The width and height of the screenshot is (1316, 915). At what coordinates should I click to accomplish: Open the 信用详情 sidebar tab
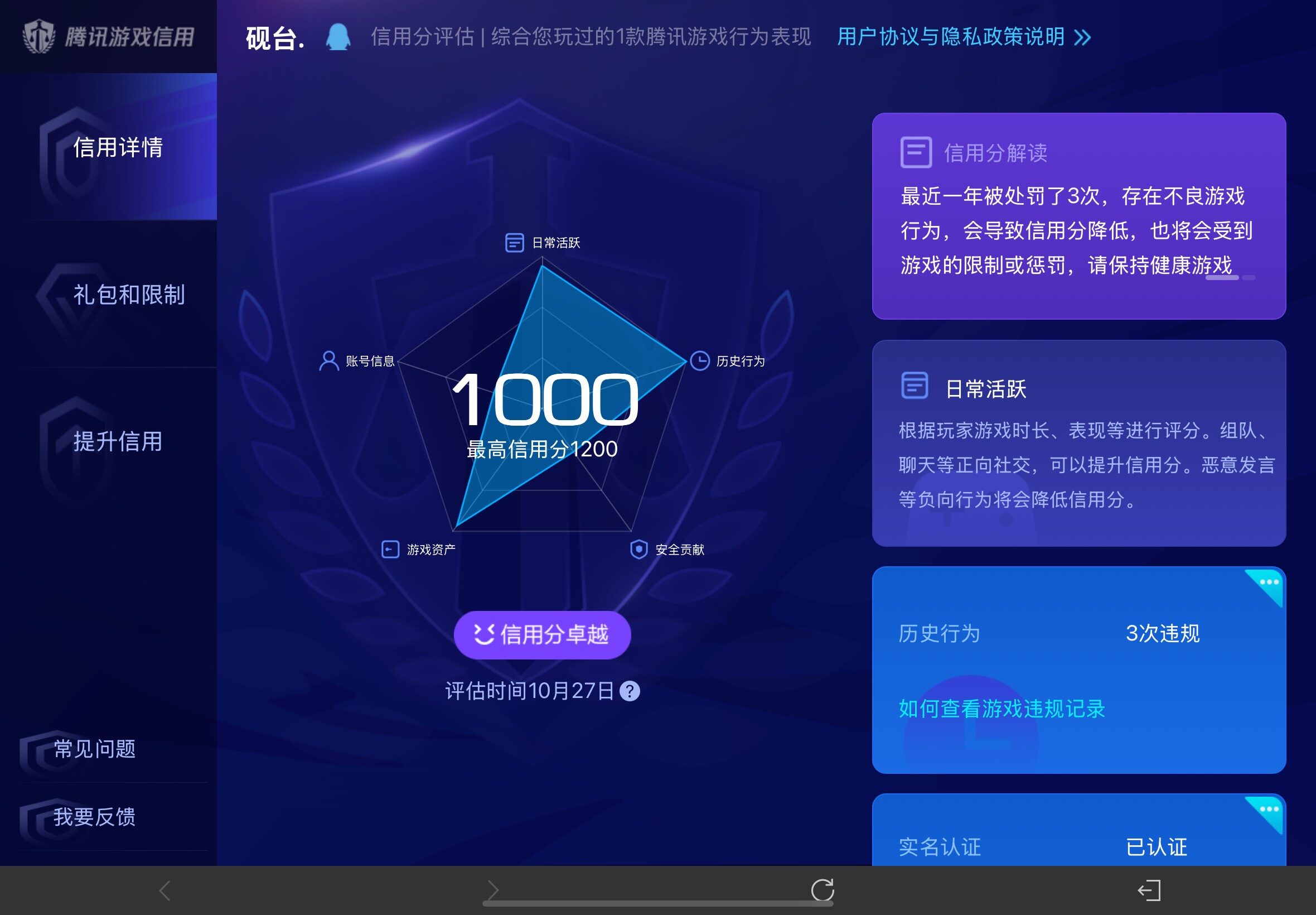point(109,147)
